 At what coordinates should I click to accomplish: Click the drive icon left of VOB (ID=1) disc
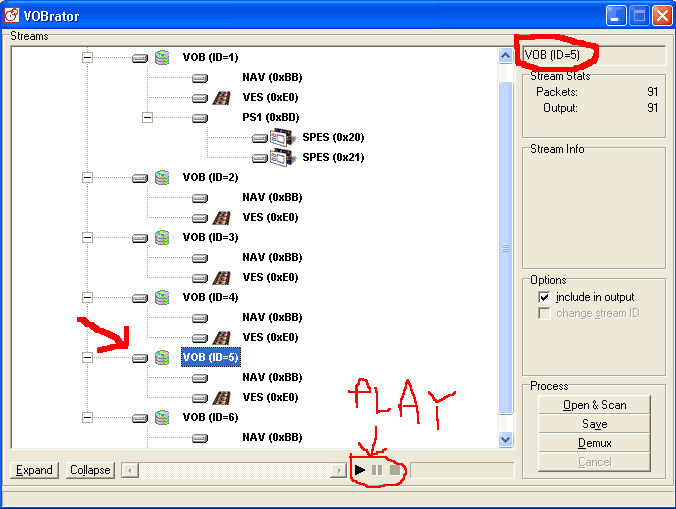(x=140, y=58)
